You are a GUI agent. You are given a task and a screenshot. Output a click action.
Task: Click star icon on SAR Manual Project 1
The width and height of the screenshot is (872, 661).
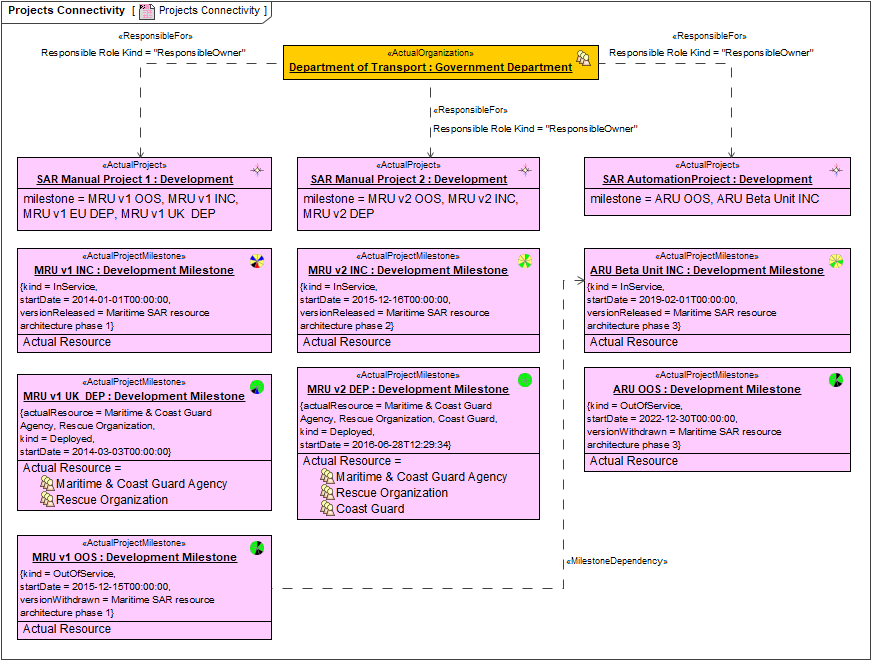click(x=257, y=171)
